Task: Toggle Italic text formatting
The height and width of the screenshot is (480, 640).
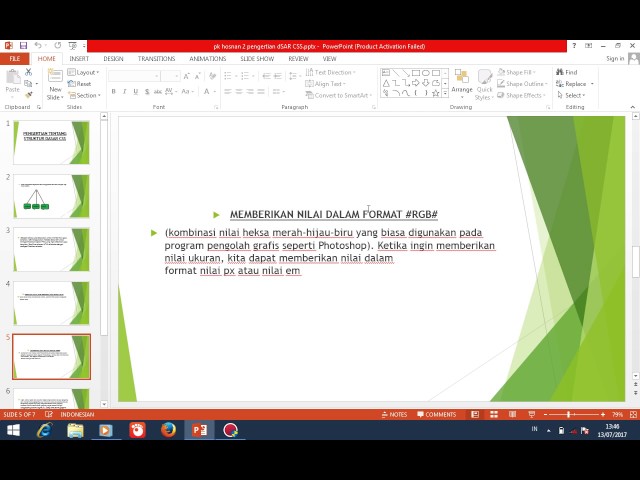Action: click(125, 92)
